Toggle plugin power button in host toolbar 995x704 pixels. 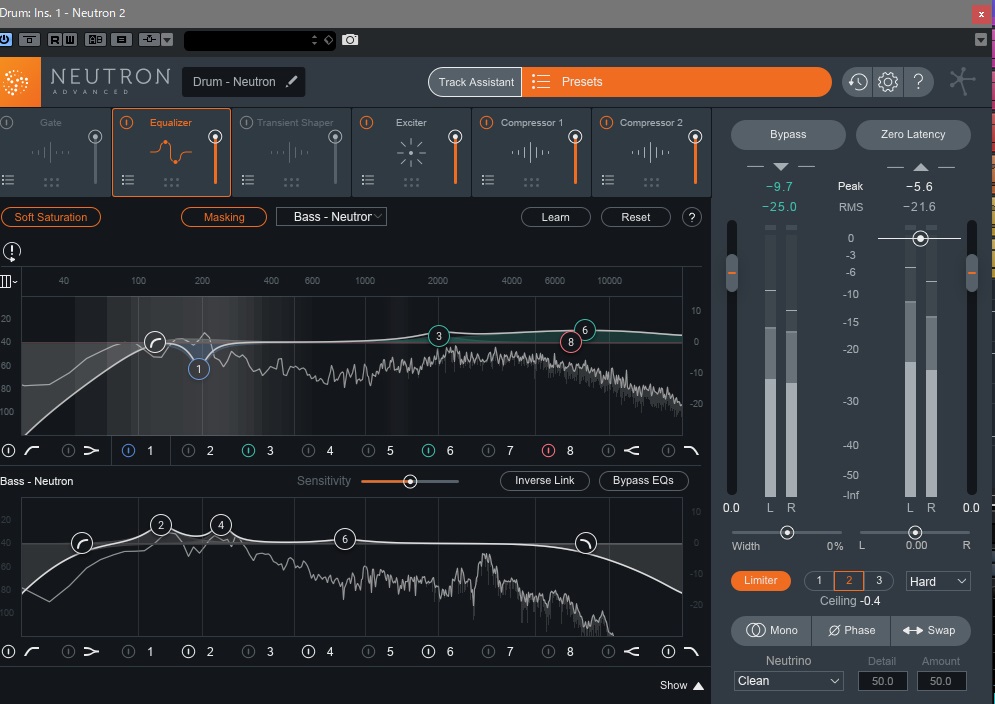coord(5,40)
